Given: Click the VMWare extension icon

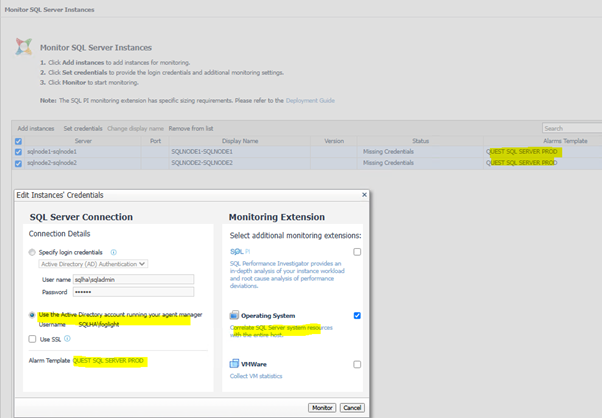Looking at the screenshot, I should tap(234, 363).
